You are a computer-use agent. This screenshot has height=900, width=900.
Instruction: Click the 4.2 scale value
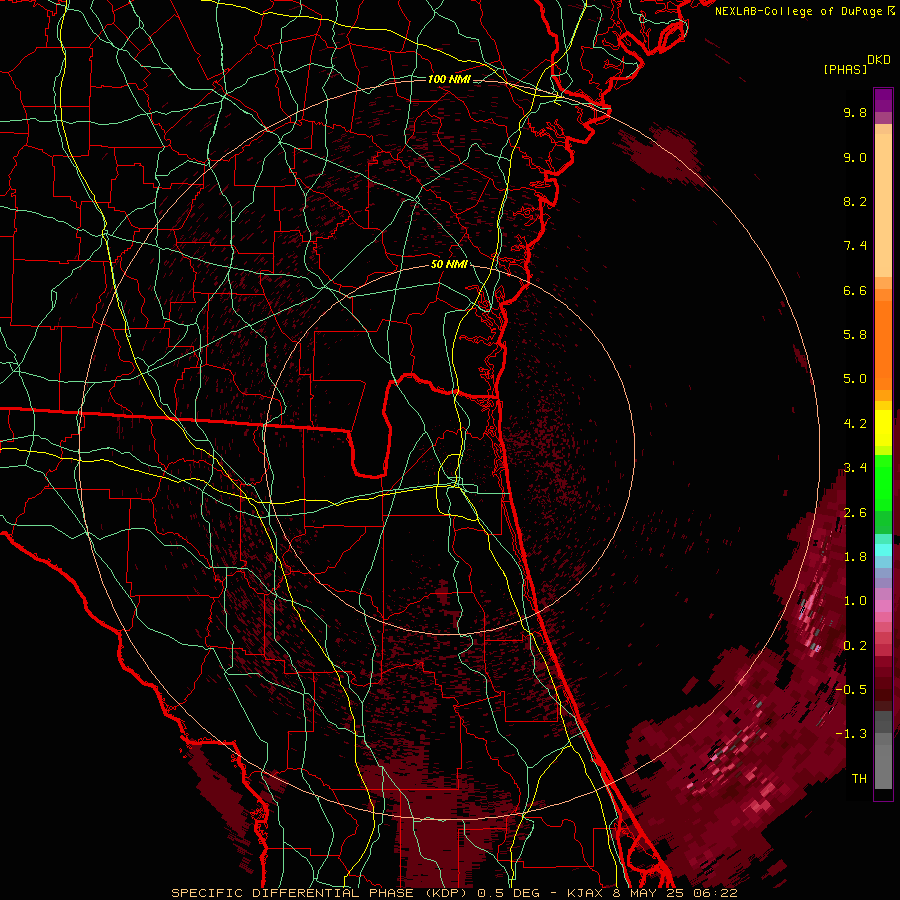pos(855,424)
